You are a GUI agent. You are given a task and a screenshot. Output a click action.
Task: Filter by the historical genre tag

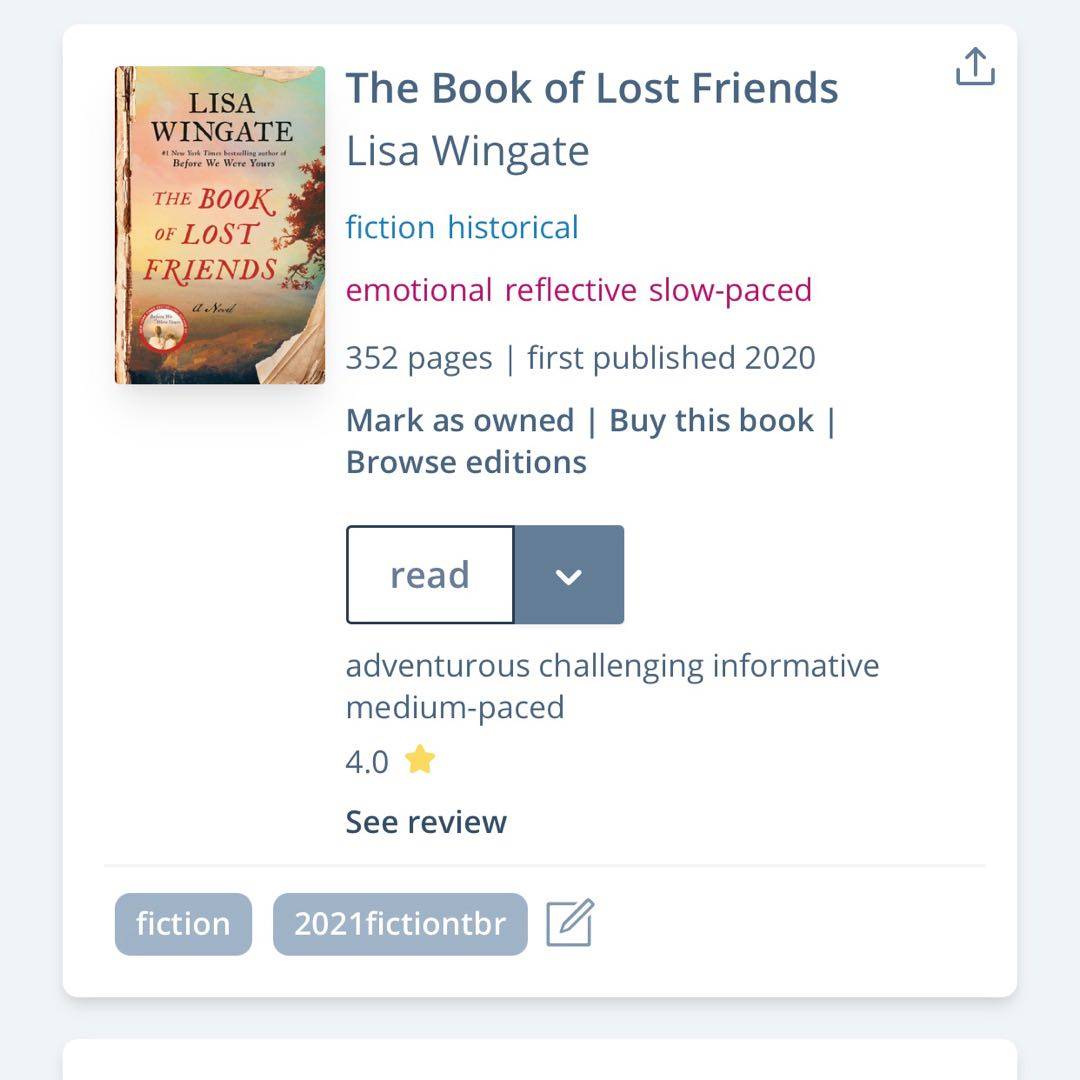click(513, 227)
